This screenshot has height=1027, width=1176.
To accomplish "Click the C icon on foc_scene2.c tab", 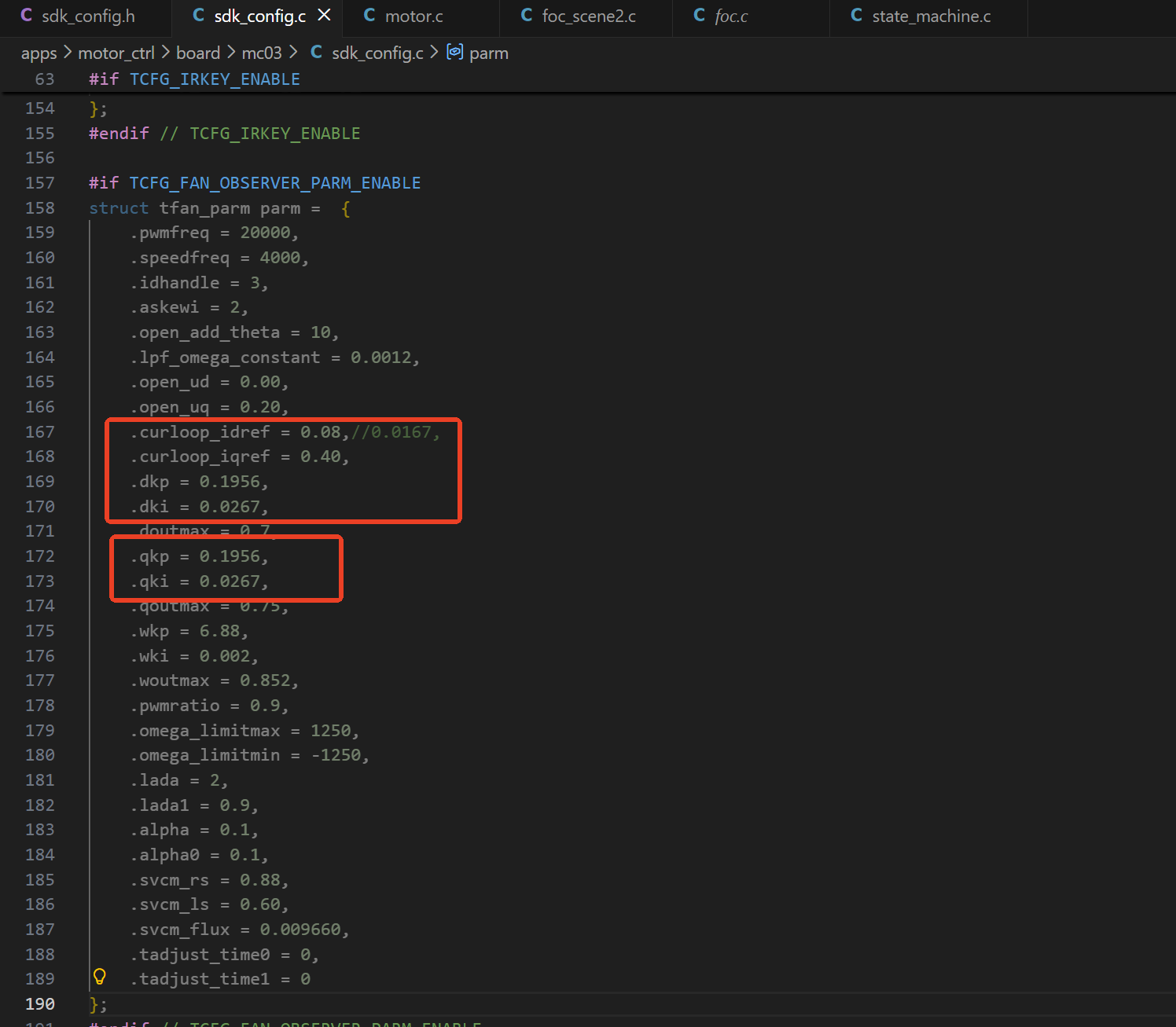I will coord(527,16).
